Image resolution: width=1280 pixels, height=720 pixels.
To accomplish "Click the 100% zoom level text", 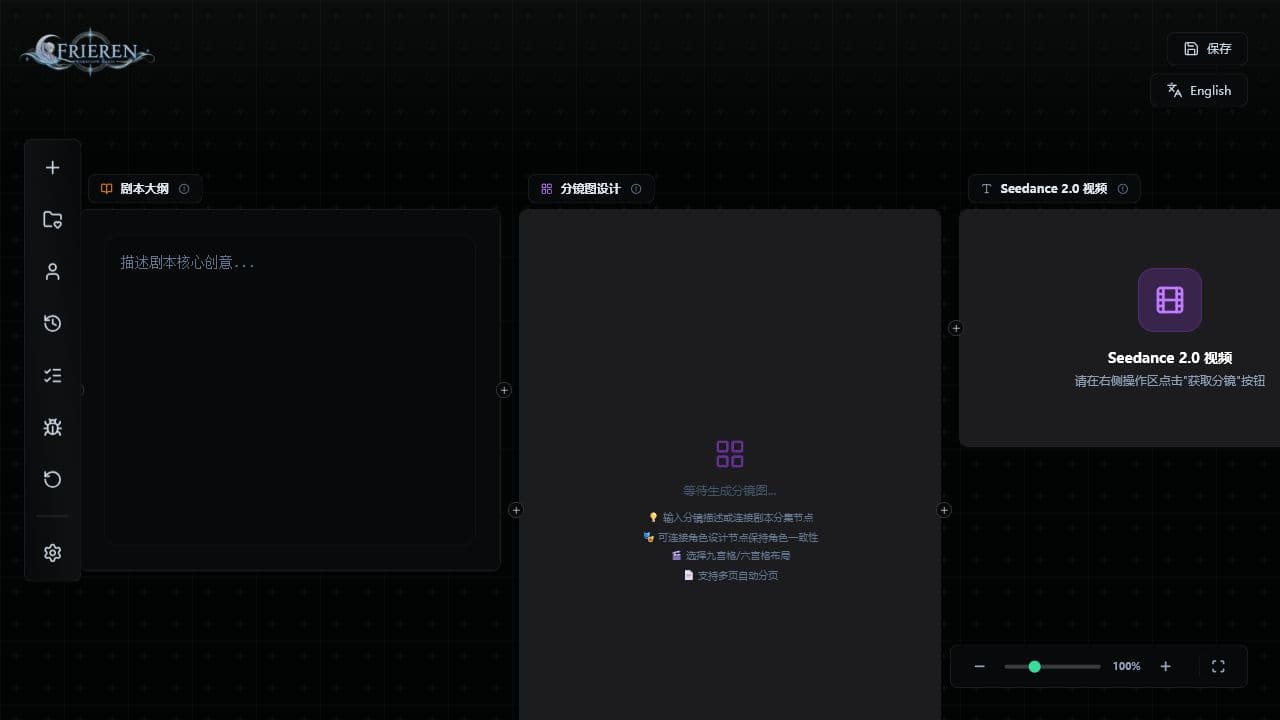I will click(x=1126, y=666).
